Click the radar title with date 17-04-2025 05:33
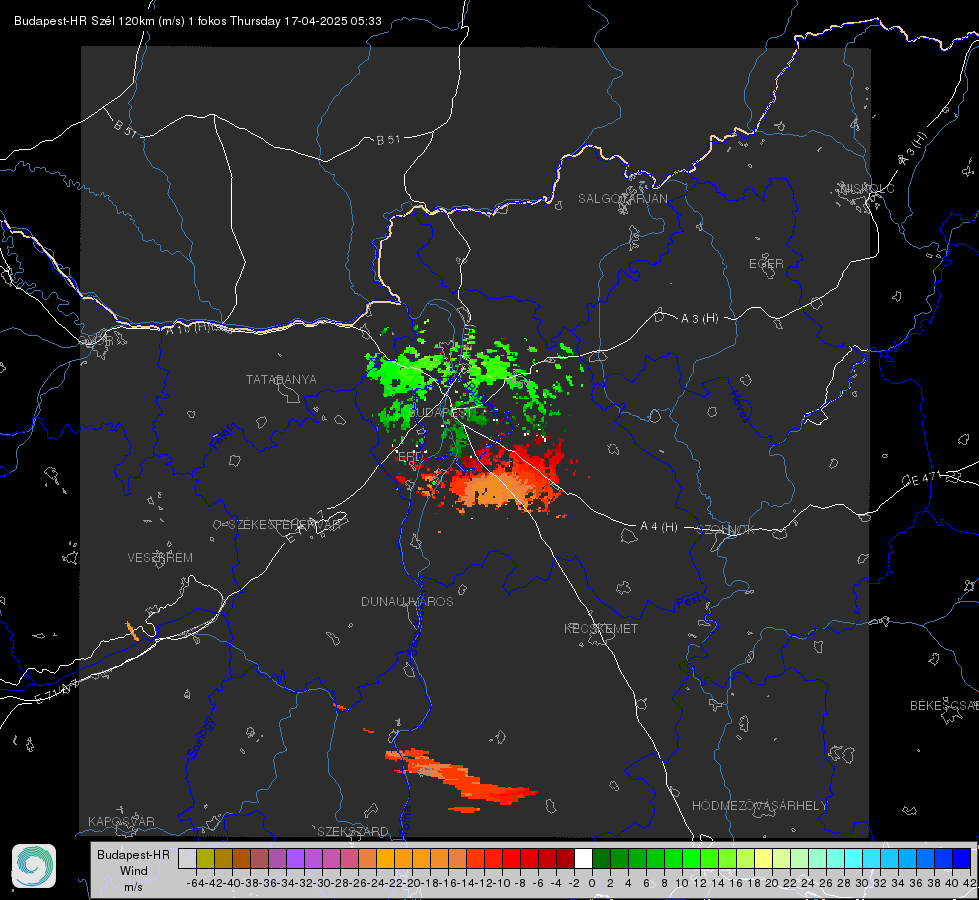Viewport: 979px width, 900px height. click(198, 21)
